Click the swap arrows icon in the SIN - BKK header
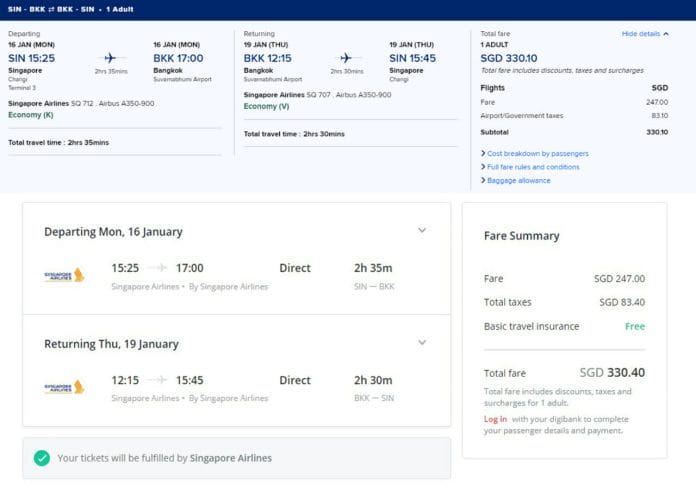The width and height of the screenshot is (696, 483). (51, 9)
